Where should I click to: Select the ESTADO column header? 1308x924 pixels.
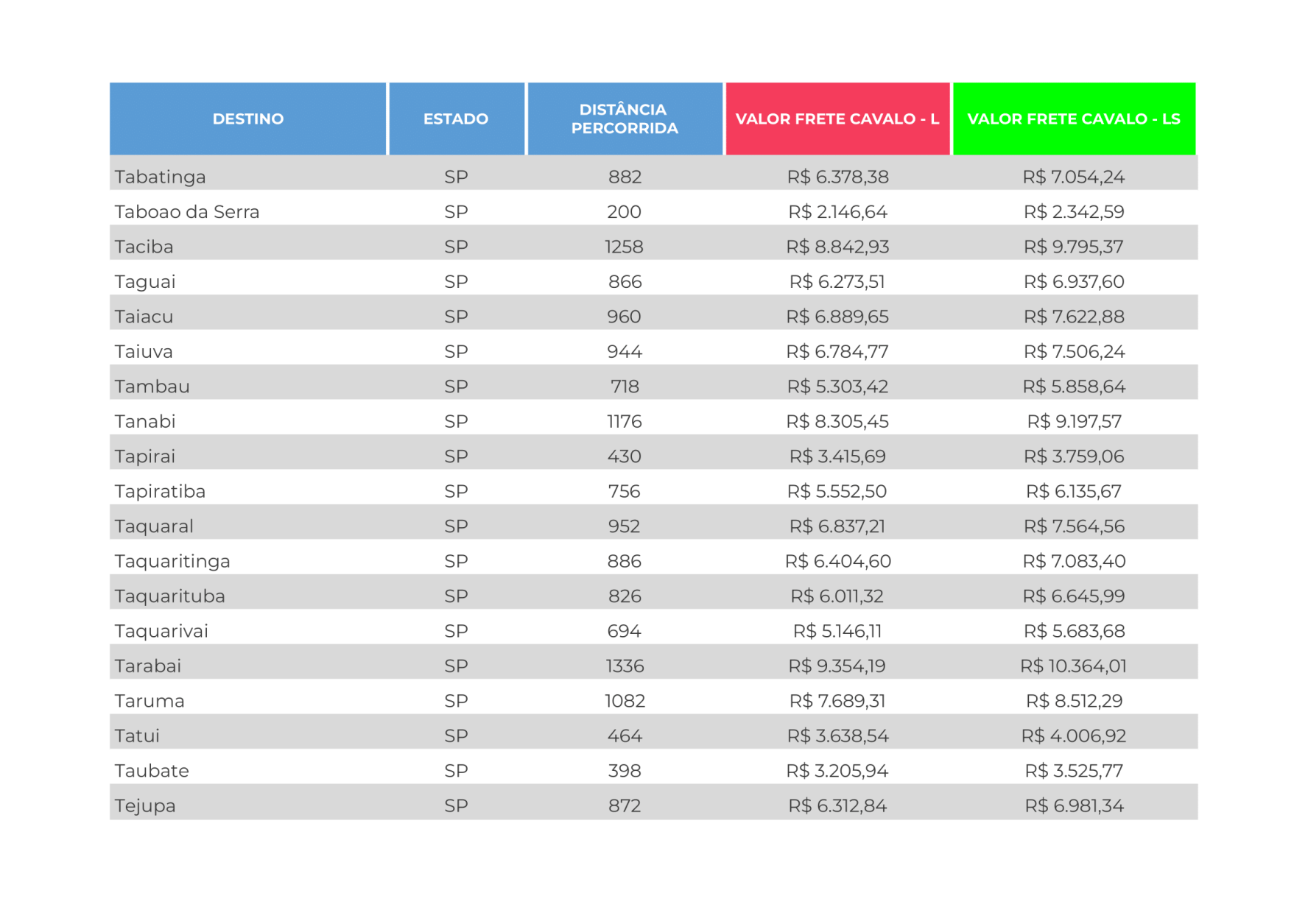456,119
